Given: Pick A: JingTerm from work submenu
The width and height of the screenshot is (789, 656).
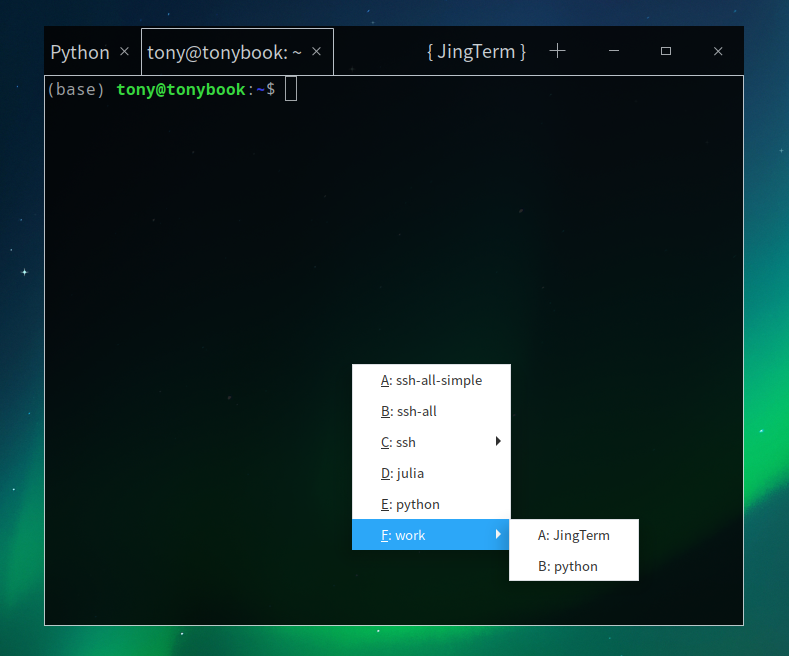Looking at the screenshot, I should coord(574,535).
